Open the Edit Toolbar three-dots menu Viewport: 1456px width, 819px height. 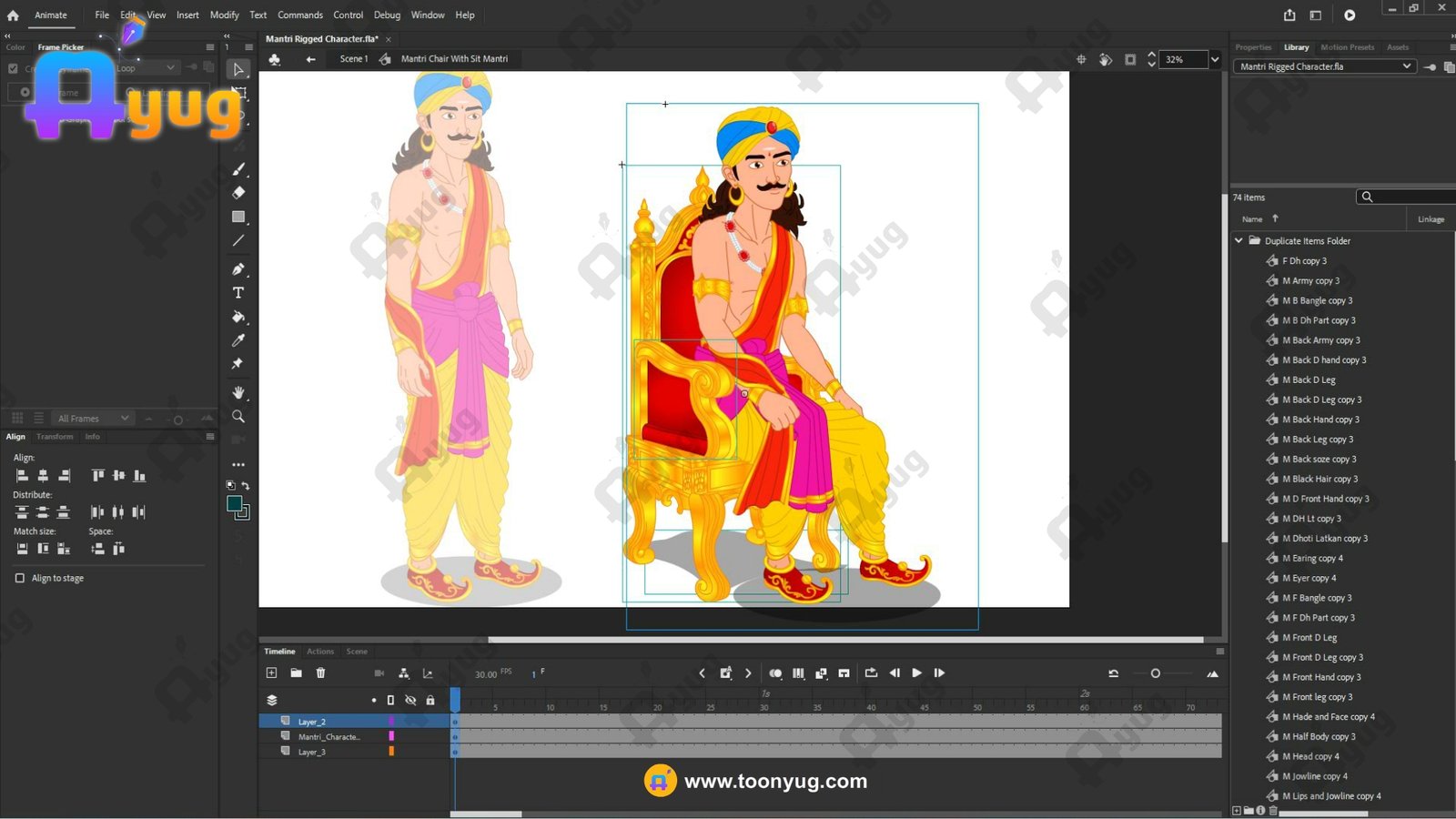[238, 464]
